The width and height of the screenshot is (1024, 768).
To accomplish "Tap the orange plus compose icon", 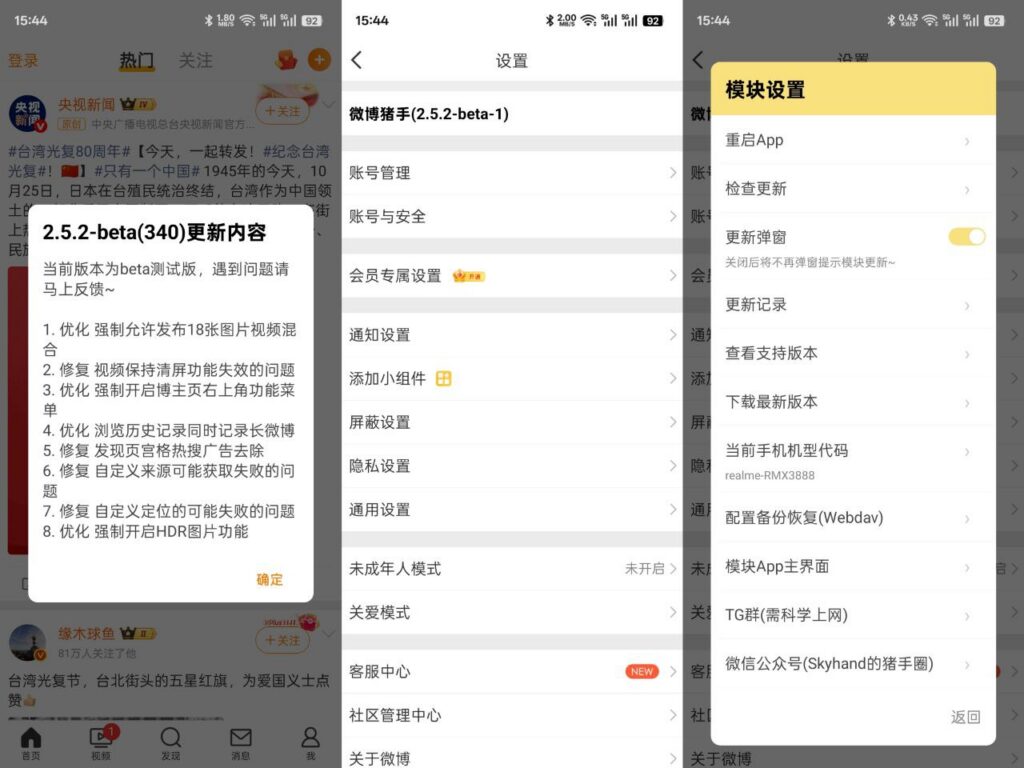I will (319, 60).
